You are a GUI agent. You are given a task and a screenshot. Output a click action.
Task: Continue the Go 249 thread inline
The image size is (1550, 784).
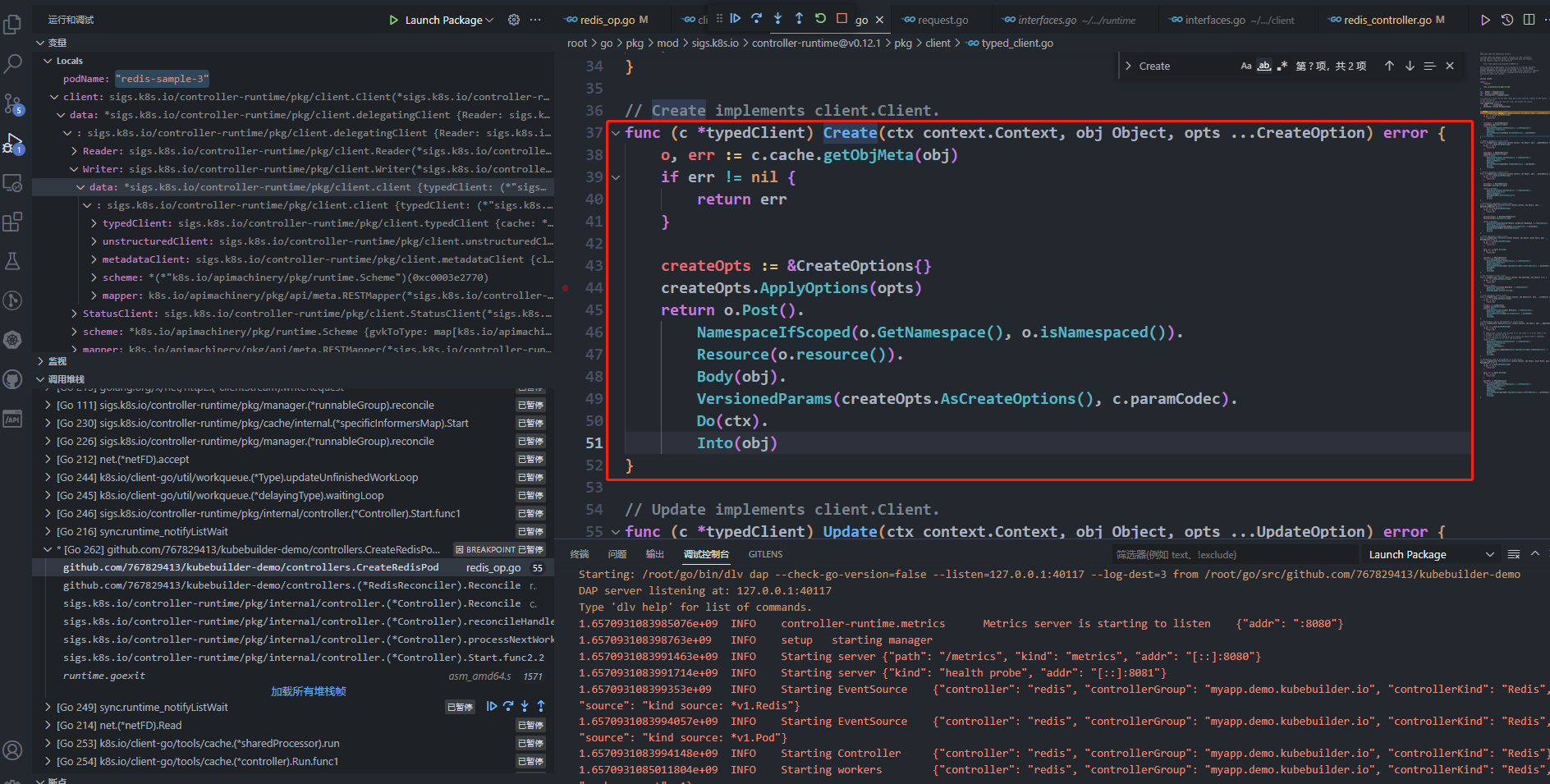coord(491,706)
